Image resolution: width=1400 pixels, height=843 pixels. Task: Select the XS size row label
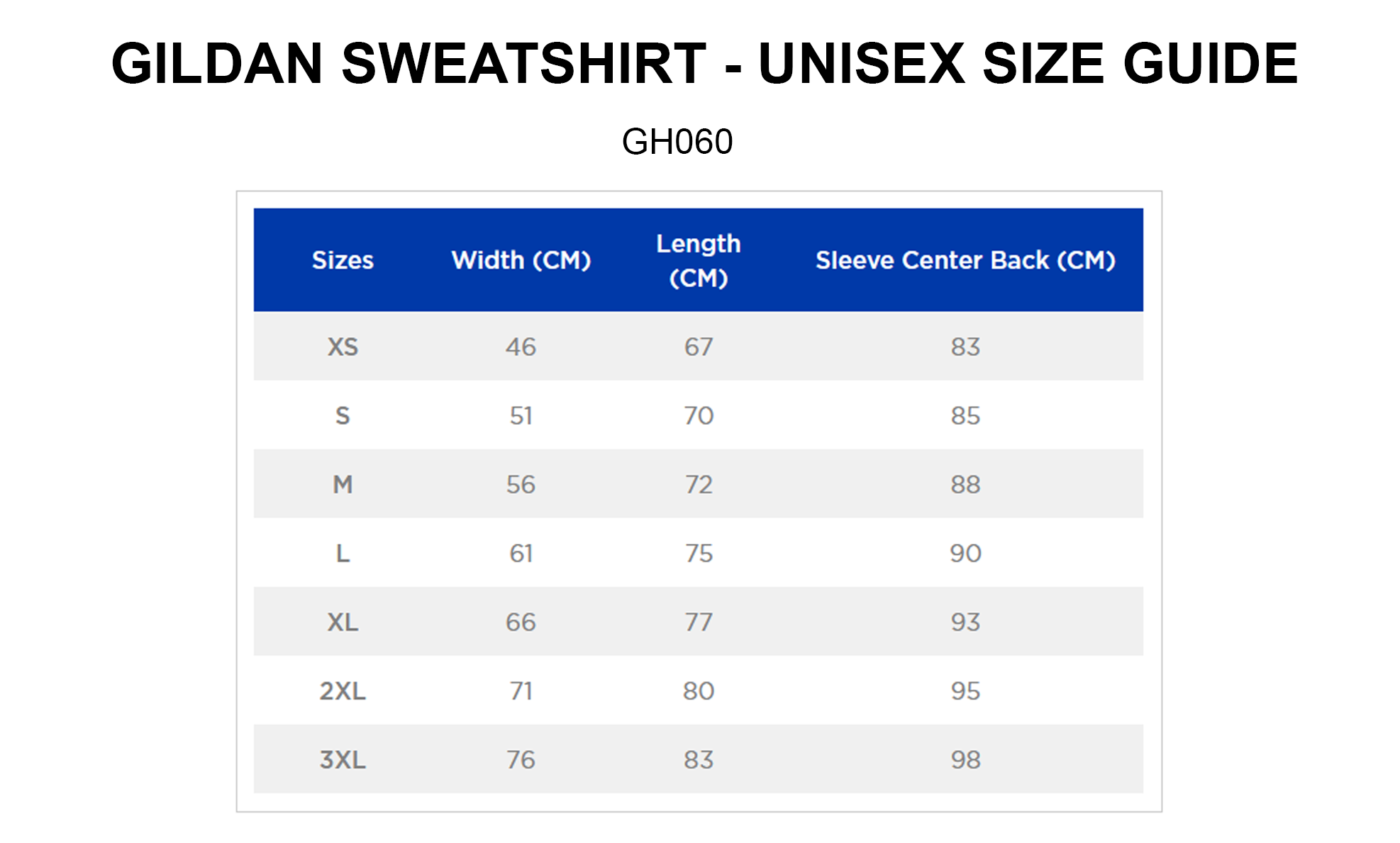pyautogui.click(x=343, y=347)
